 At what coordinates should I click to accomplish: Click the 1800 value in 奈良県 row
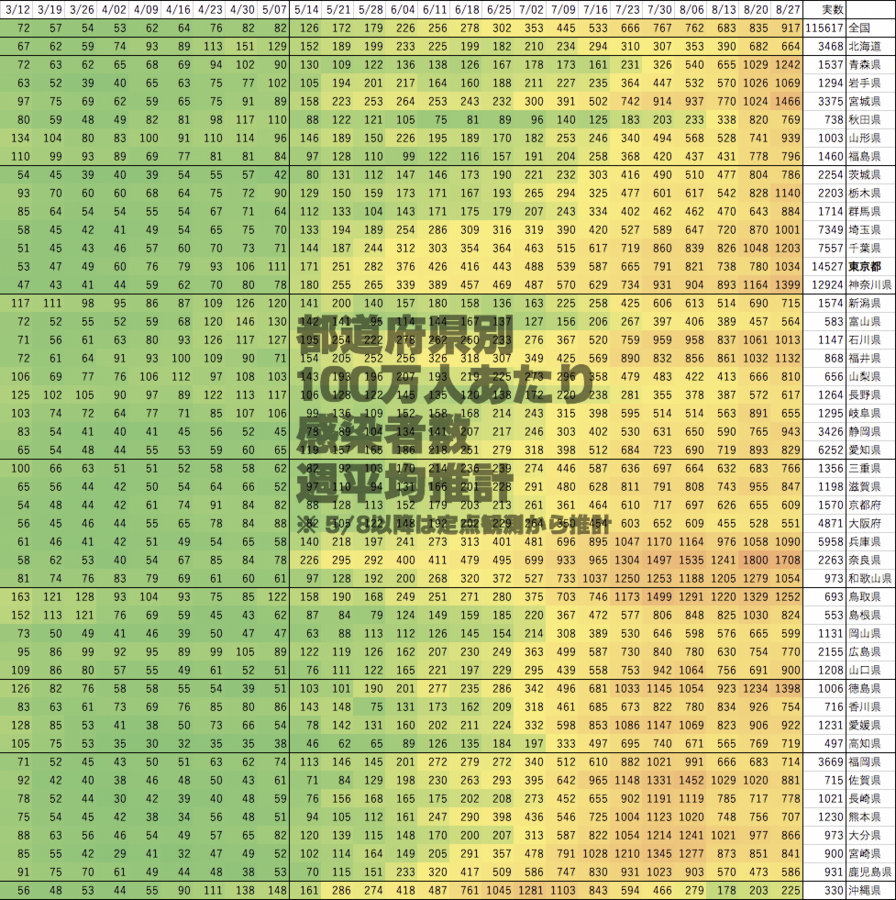pyautogui.click(x=755, y=560)
